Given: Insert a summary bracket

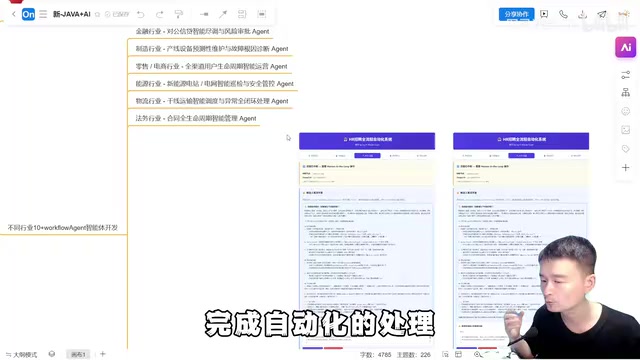Looking at the screenshot, I should (242, 14).
